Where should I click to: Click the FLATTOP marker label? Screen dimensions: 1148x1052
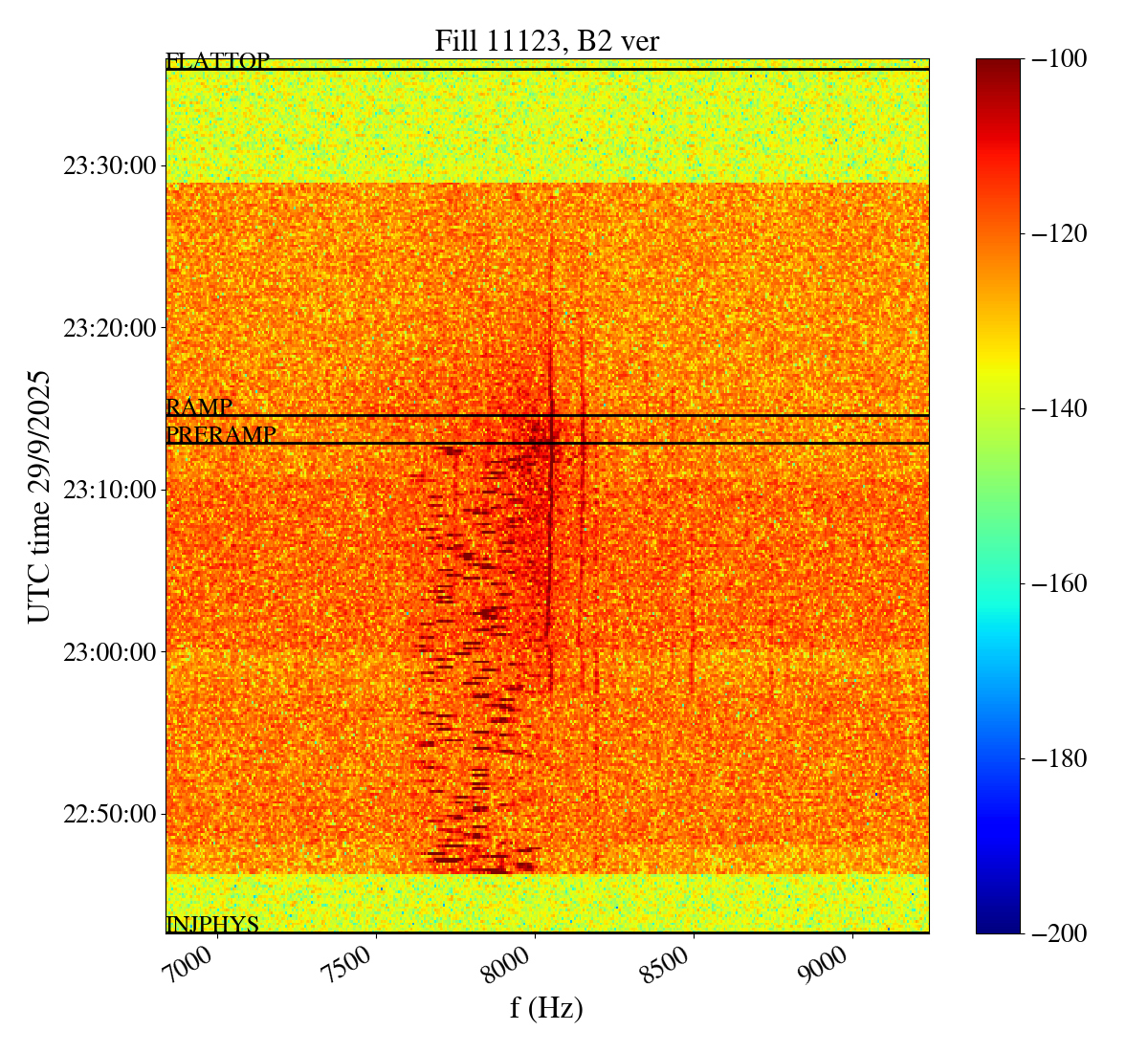click(x=217, y=61)
